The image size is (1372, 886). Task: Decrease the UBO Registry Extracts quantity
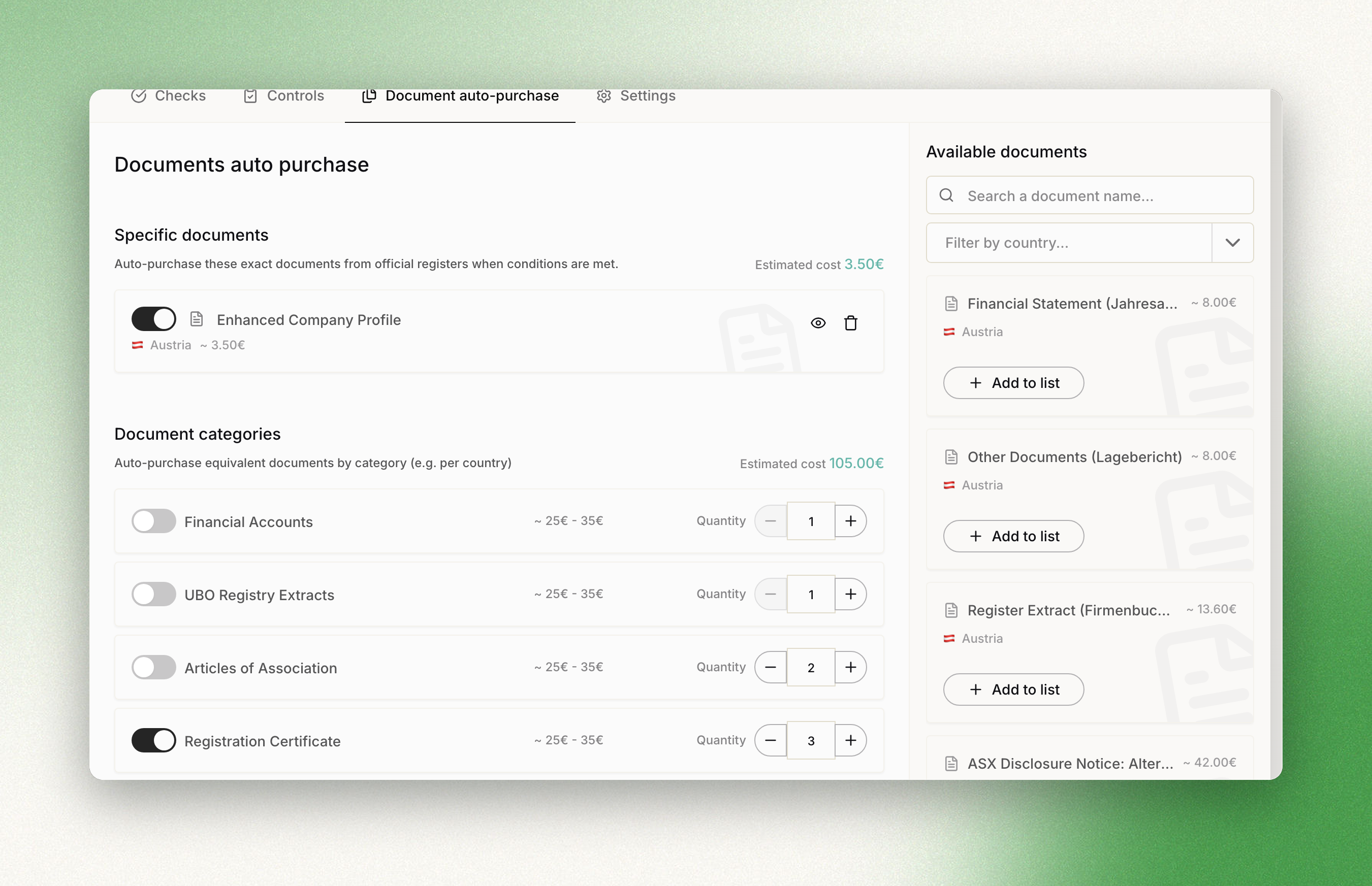point(771,595)
